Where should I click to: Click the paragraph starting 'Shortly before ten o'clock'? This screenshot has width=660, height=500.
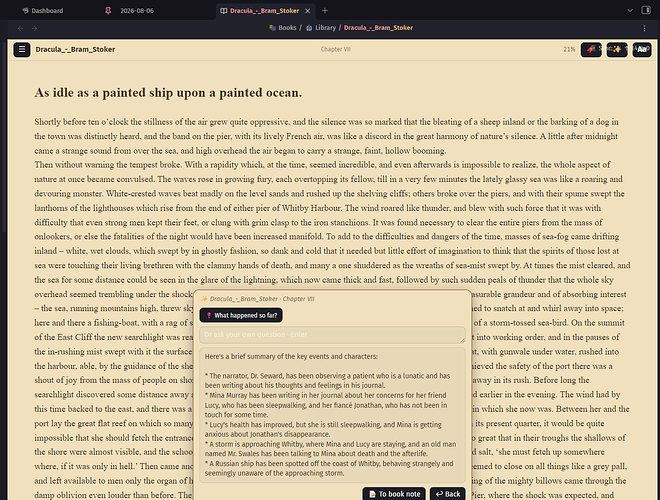pyautogui.click(x=328, y=136)
